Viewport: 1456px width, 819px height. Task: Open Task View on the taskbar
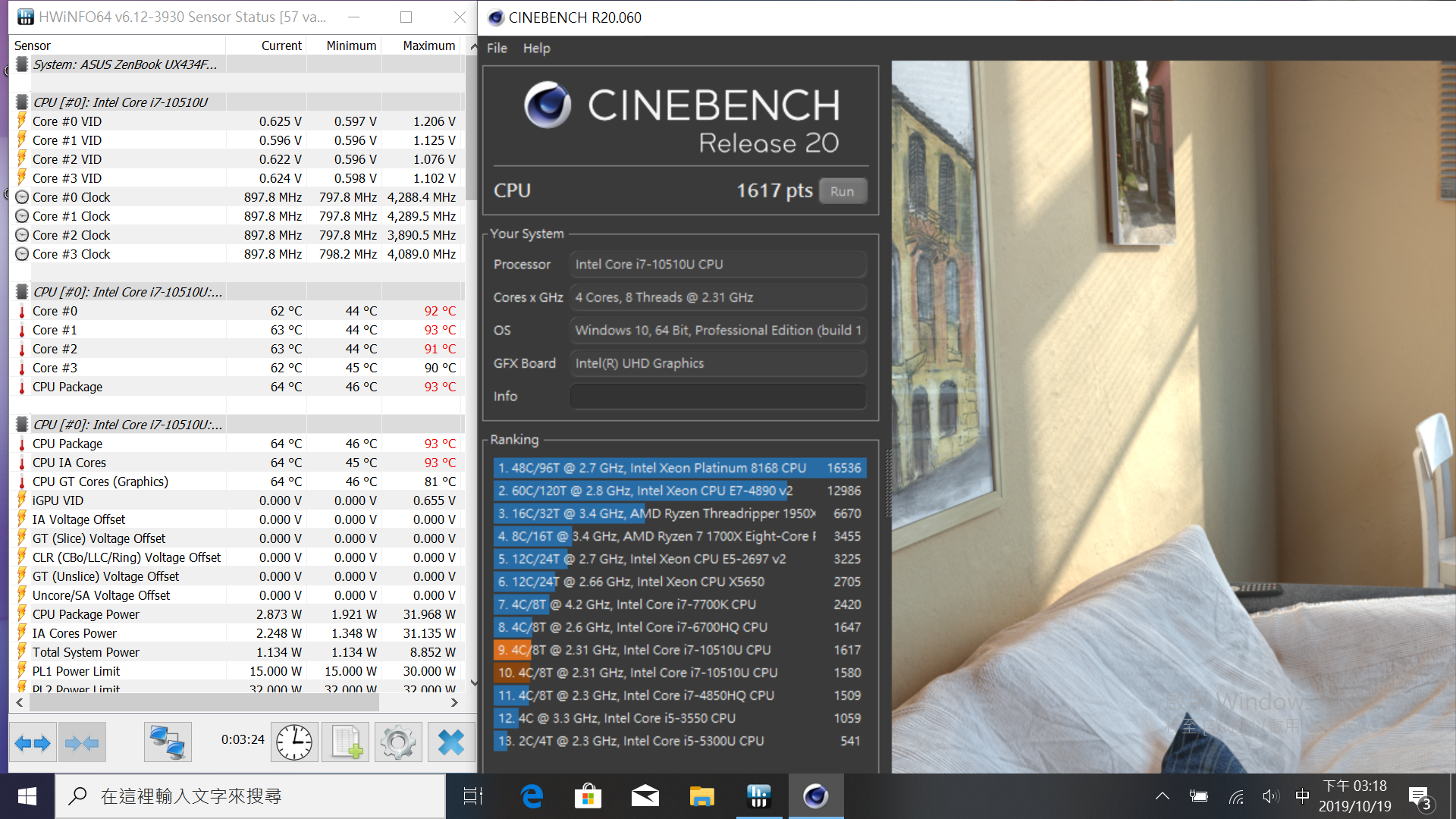(473, 796)
